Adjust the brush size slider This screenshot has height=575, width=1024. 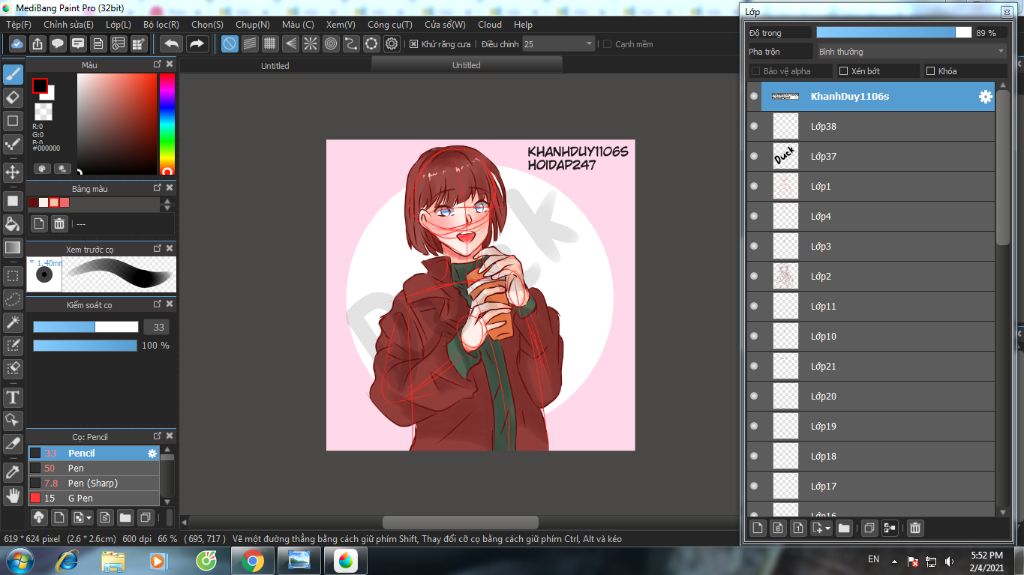click(x=86, y=327)
